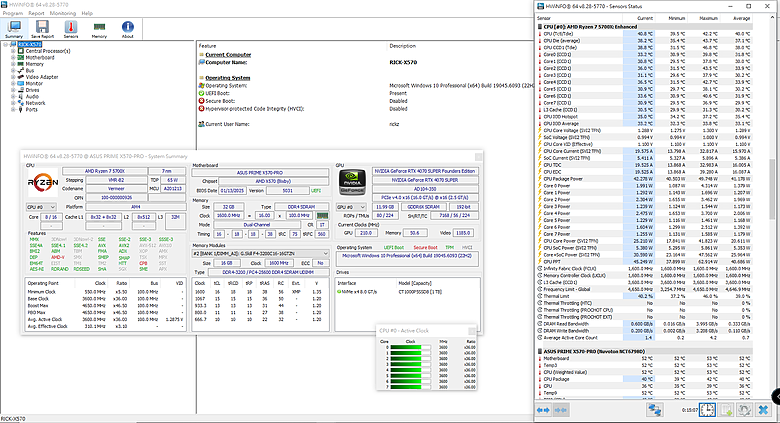The image size is (780, 423).
Task: Expand the Motherboard tree node
Action: [x=13, y=57]
